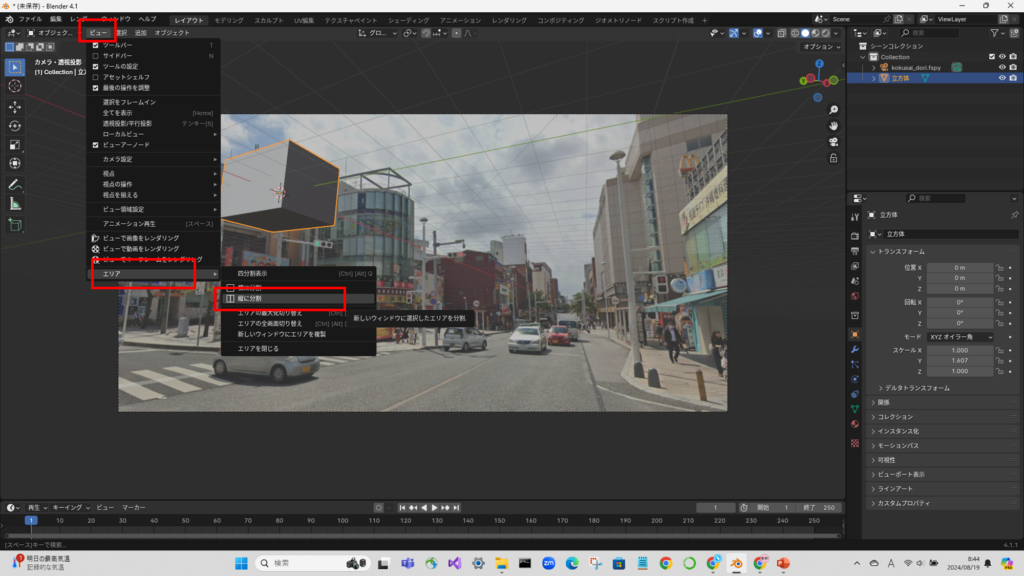Hide 立方体 using its eye icon in outliner

click(x=1000, y=78)
